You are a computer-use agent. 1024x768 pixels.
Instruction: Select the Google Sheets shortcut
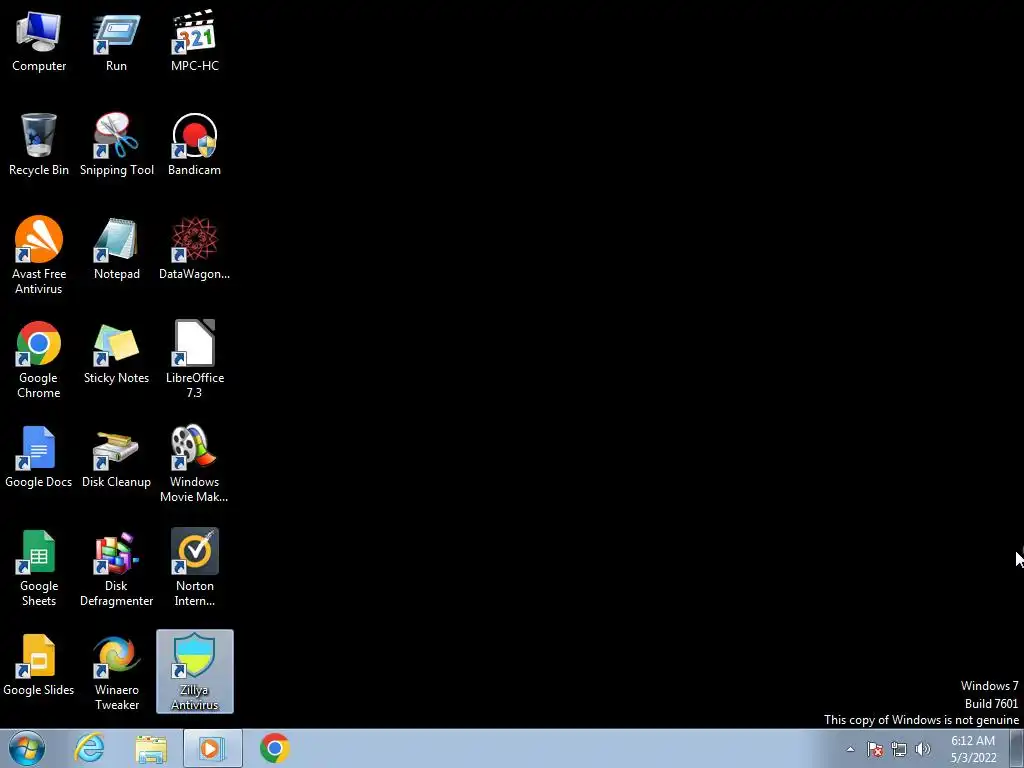pyautogui.click(x=39, y=567)
